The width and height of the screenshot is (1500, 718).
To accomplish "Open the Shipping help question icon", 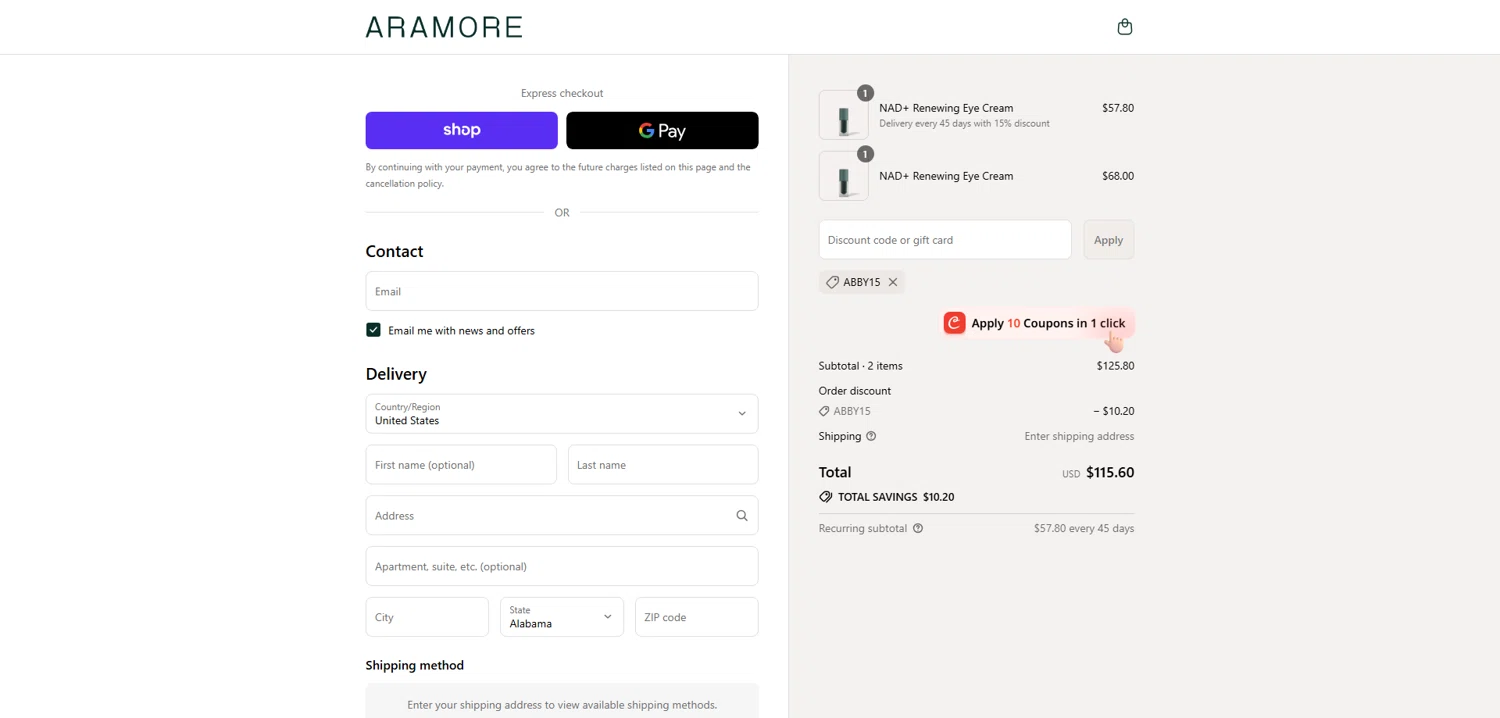I will (871, 436).
